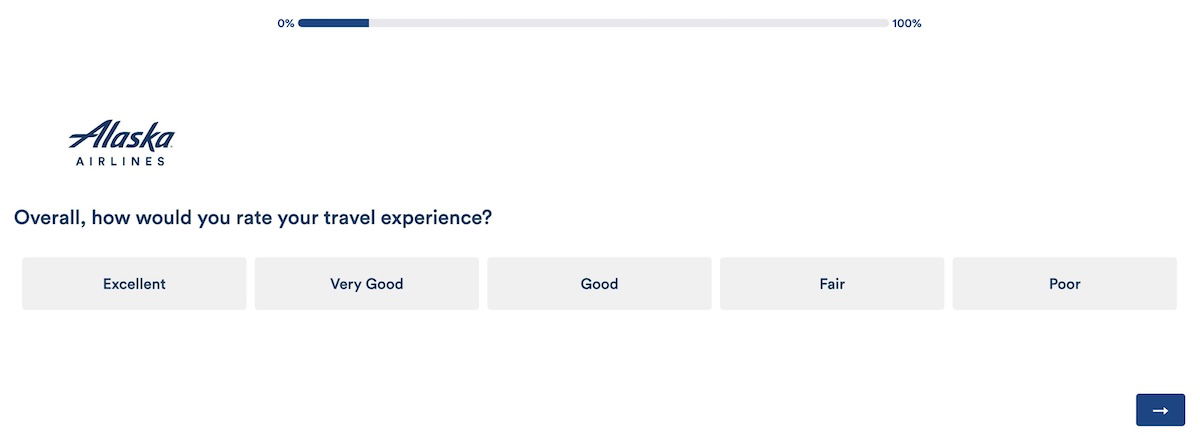Click the next arrow button
1200x435 pixels.
pos(1160,410)
